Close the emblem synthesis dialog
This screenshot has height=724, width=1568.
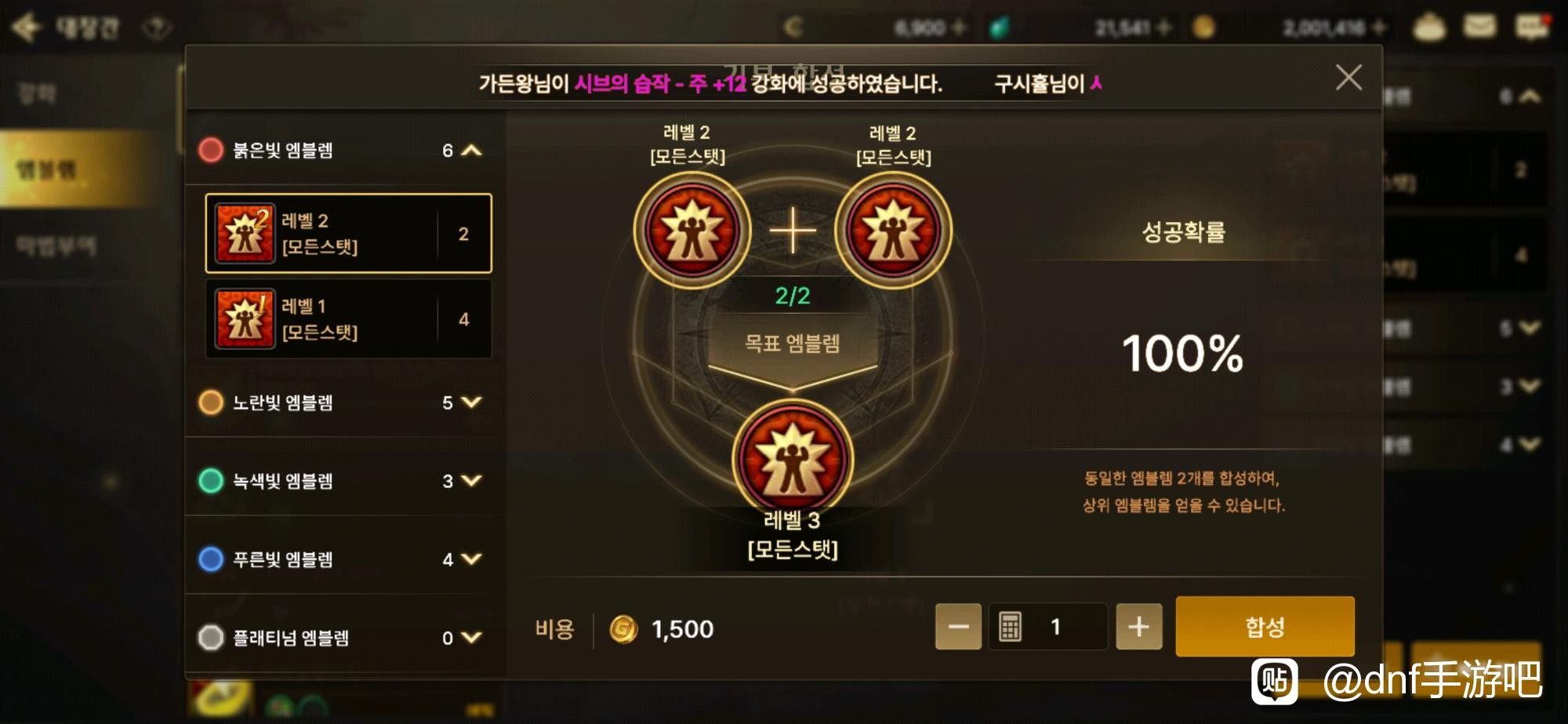point(1348,78)
